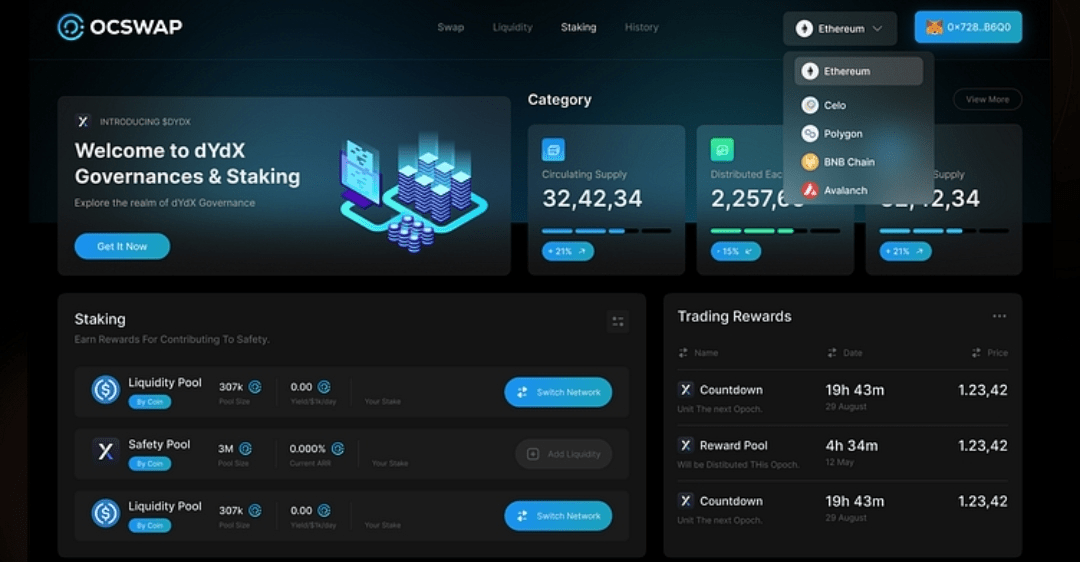Click the MetaMask fox icon

click(934, 28)
